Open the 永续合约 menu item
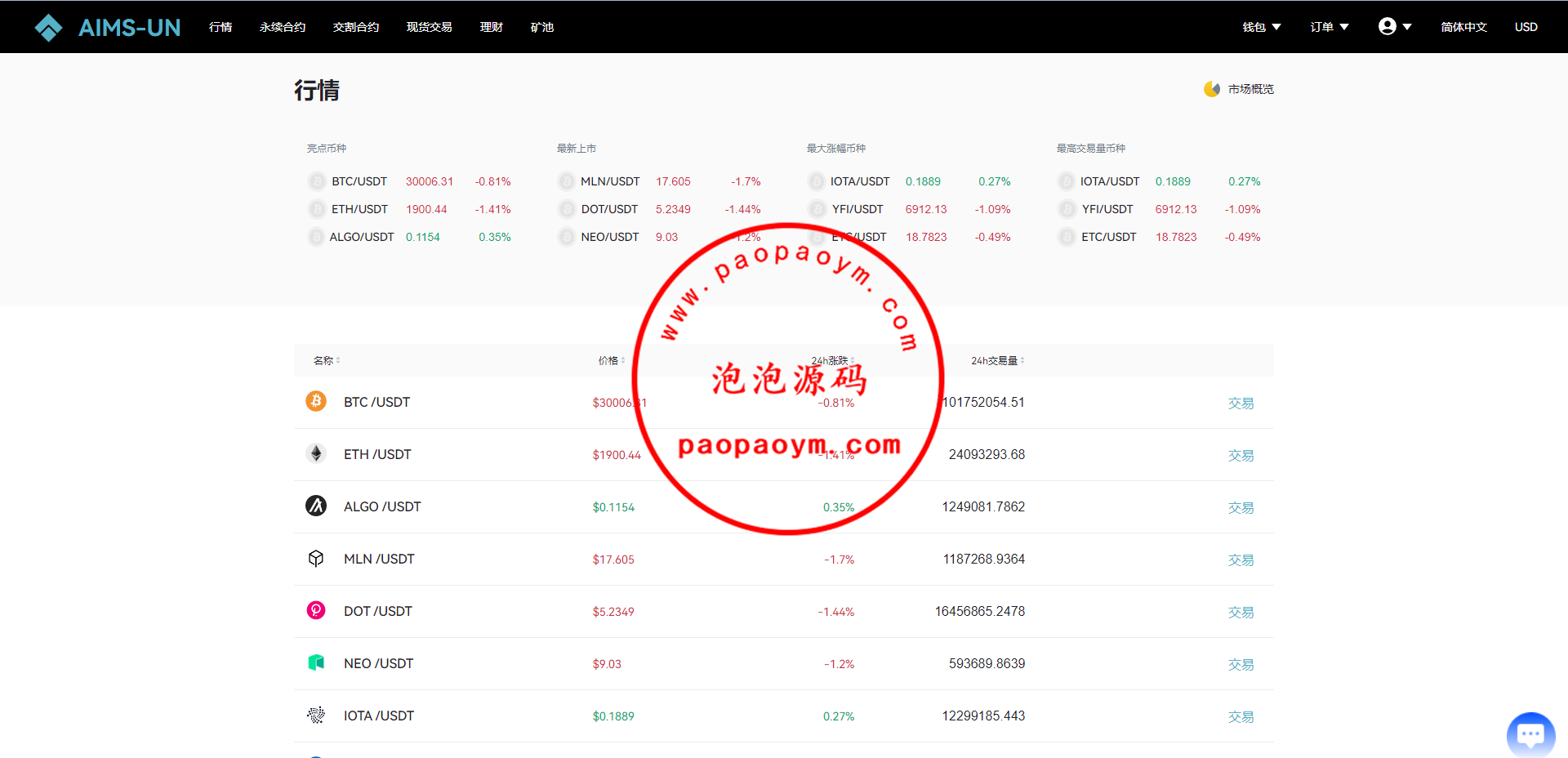 click(283, 27)
